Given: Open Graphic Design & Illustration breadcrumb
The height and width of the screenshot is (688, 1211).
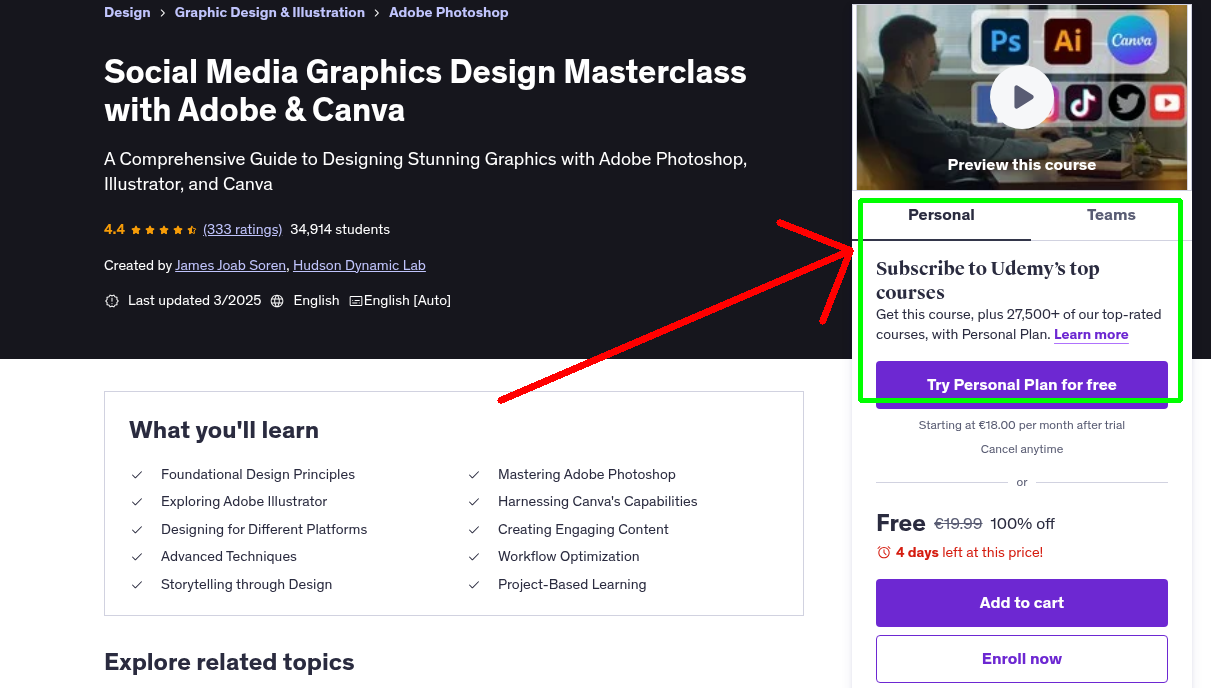Looking at the screenshot, I should coord(270,13).
